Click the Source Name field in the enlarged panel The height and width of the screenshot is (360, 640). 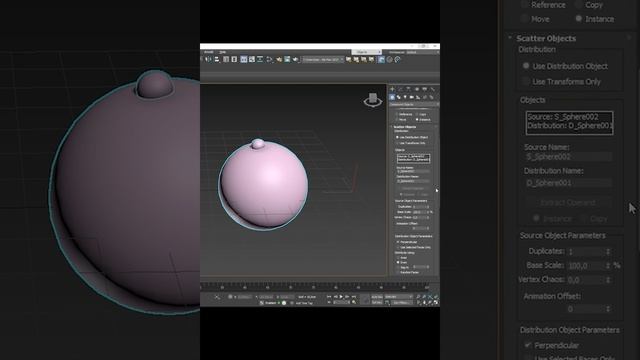click(569, 157)
